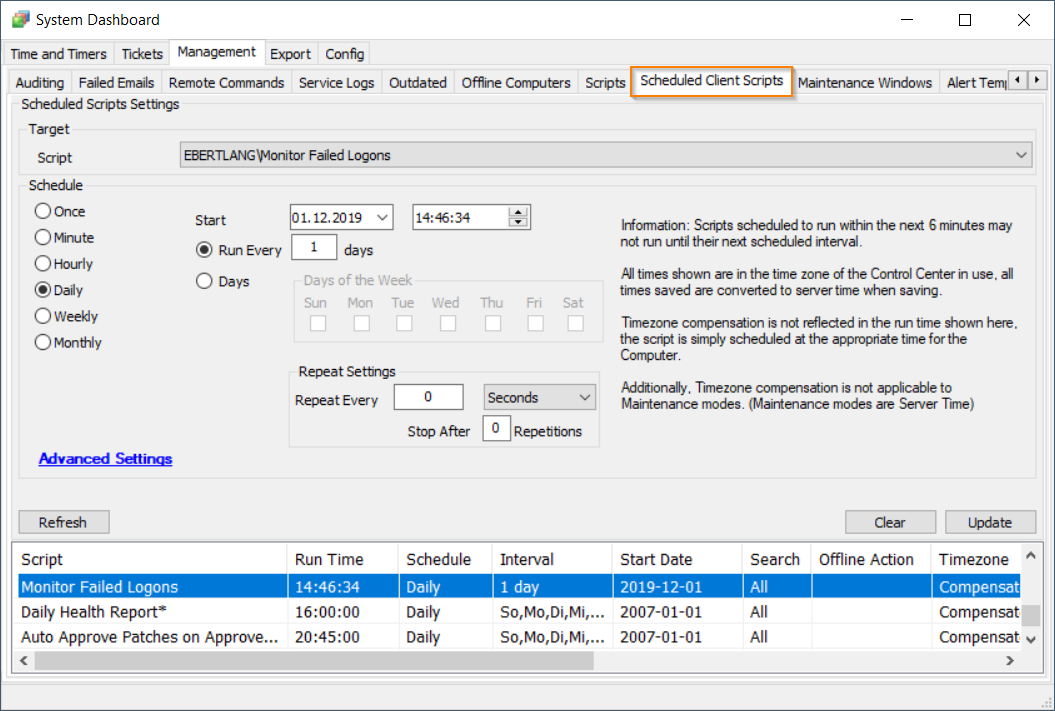The image size is (1055, 711).
Task: Enable the Monthly schedule option
Action: 43,342
